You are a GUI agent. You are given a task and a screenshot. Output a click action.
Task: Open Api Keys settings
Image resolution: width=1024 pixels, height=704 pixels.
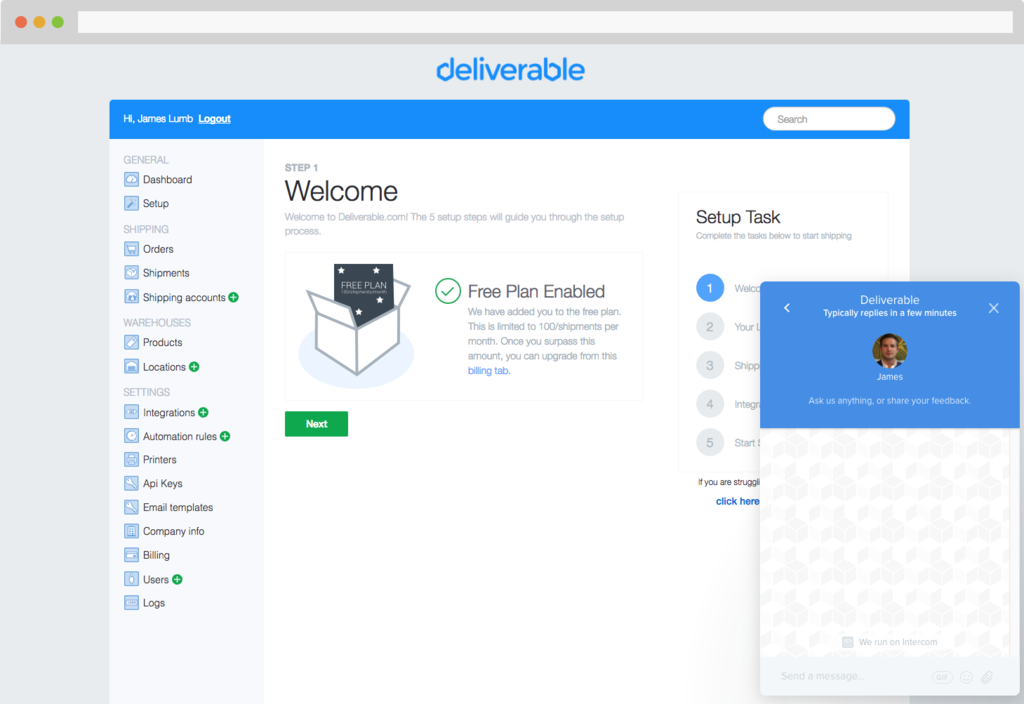coord(163,484)
